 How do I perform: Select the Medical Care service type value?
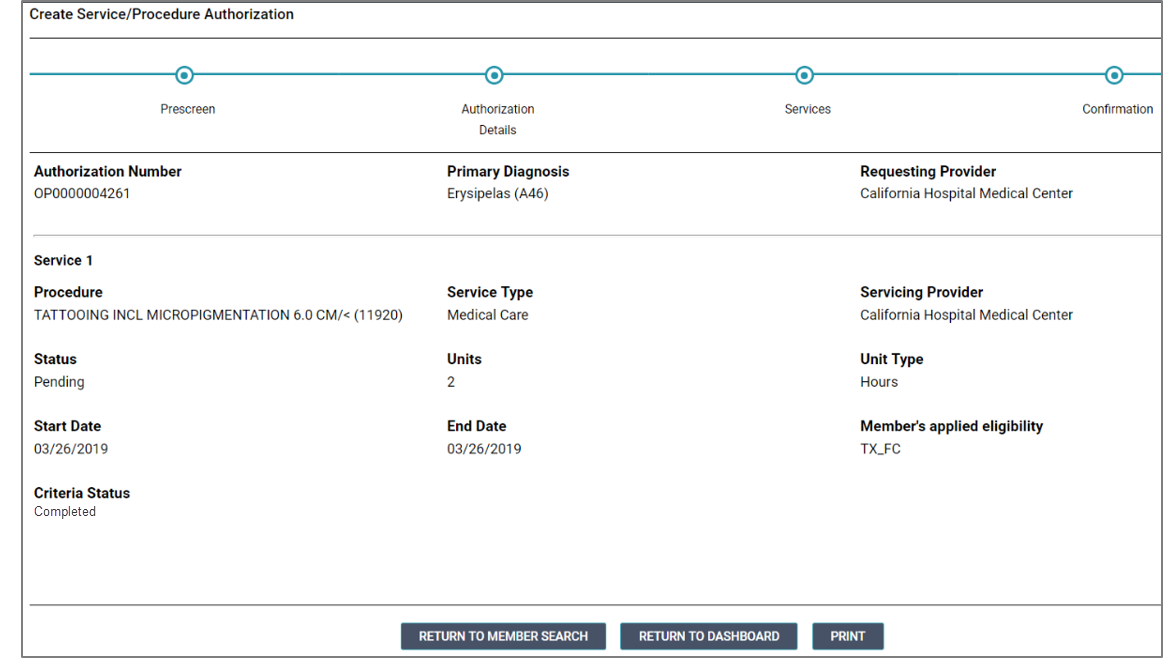click(x=488, y=315)
